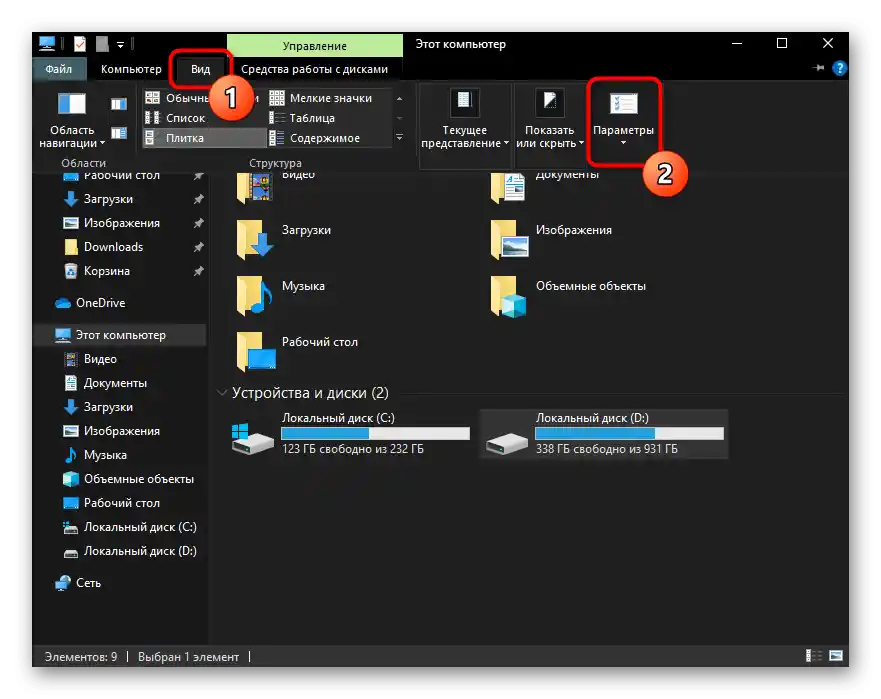The height and width of the screenshot is (699, 881).
Task: Open the Область навигации dropdown
Action: point(72,121)
